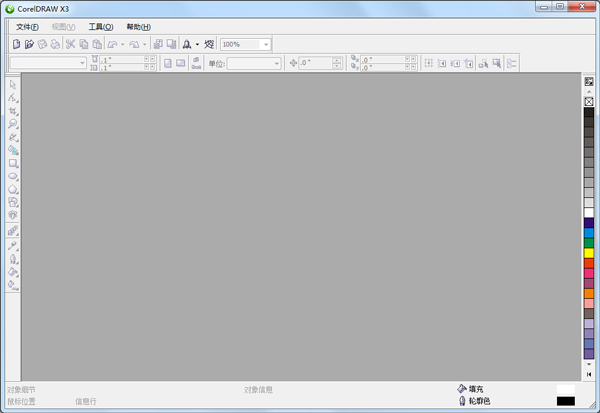Screen dimensions: 600x413
Task: Click the Corel online icon beside launcher
Action: pyautogui.click(x=209, y=44)
